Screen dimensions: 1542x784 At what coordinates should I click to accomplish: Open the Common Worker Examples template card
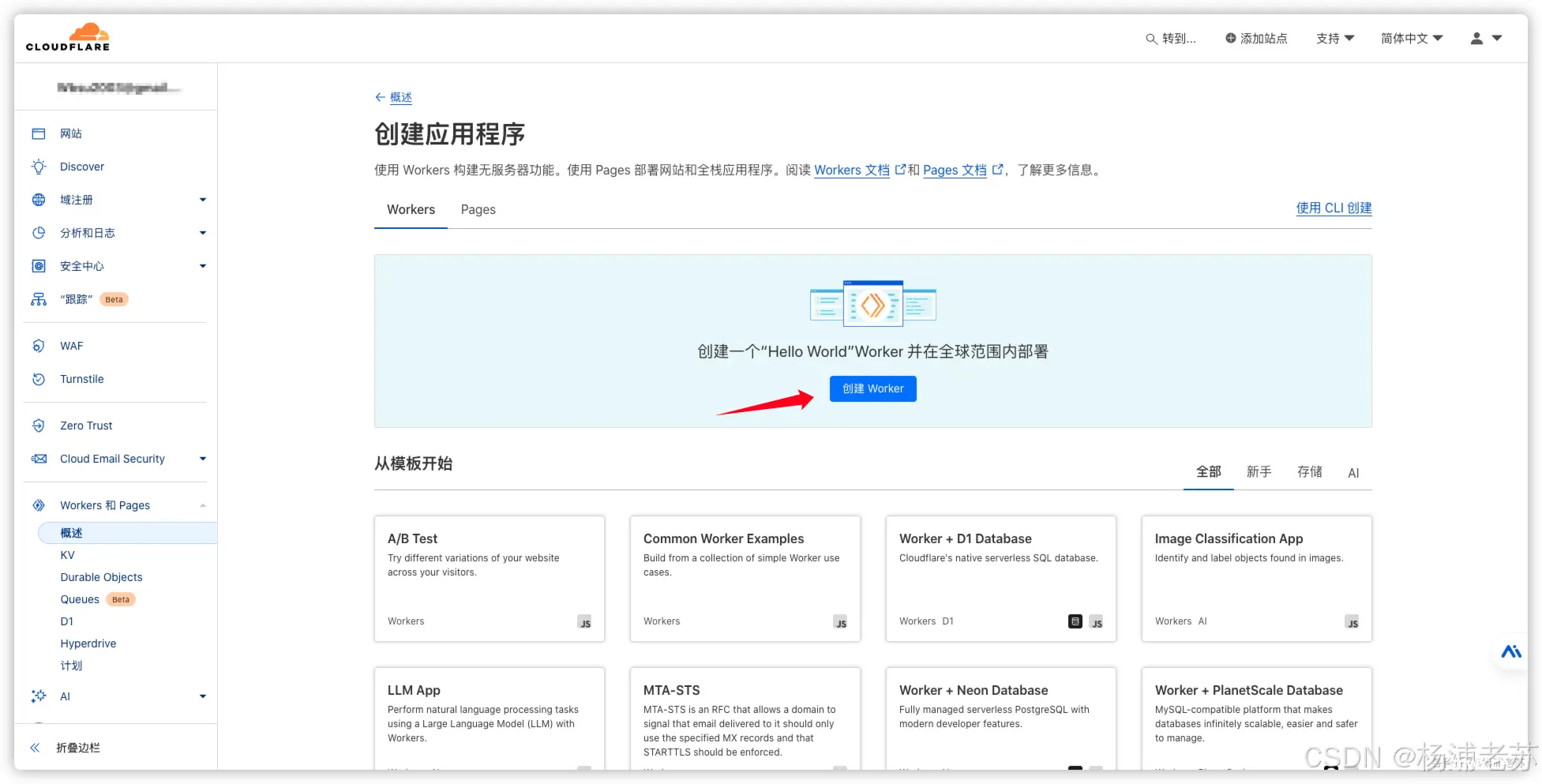[x=745, y=579]
